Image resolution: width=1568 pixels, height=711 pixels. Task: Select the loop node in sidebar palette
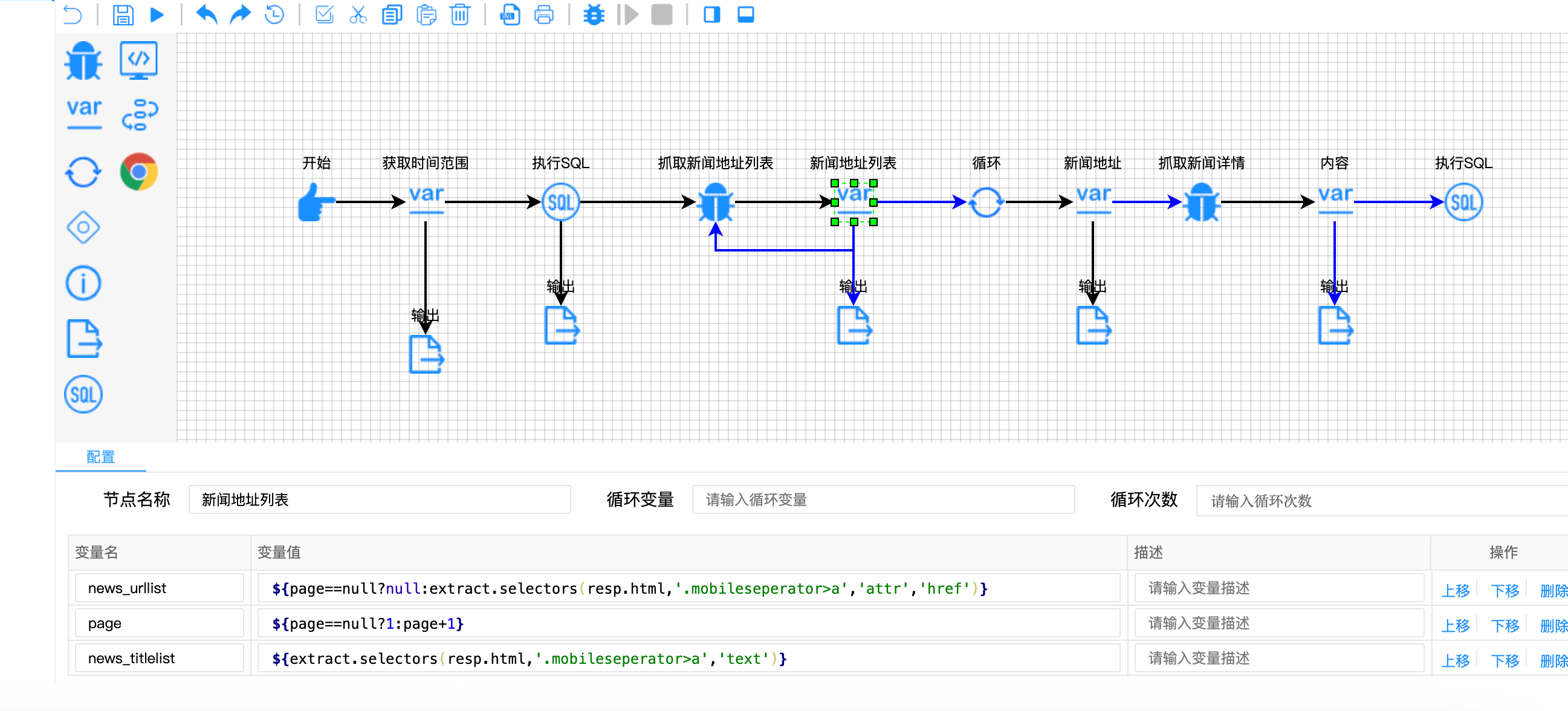[x=83, y=172]
